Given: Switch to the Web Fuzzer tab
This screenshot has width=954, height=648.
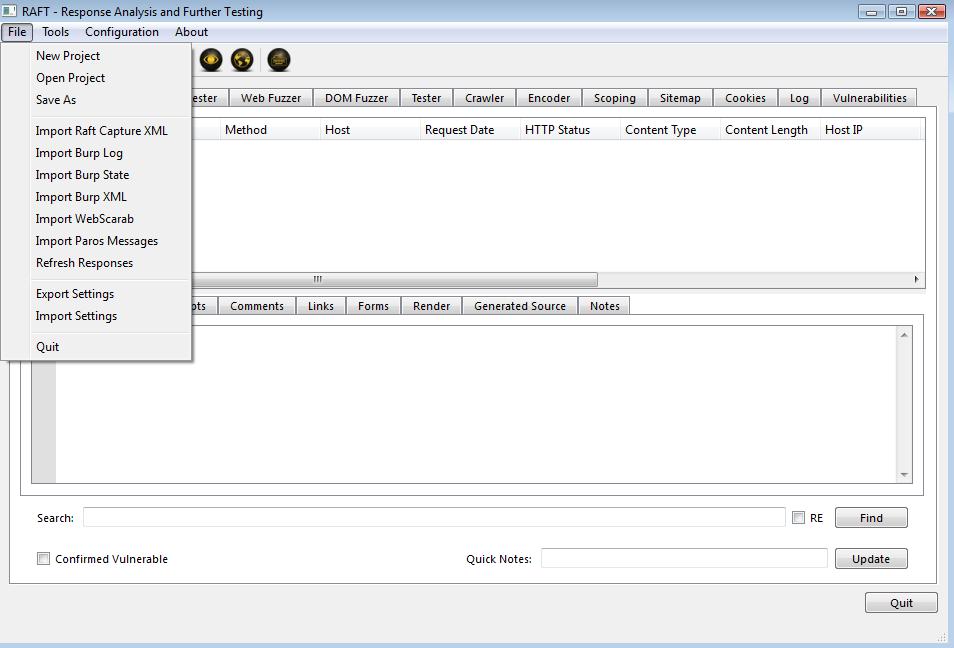Looking at the screenshot, I should [271, 98].
